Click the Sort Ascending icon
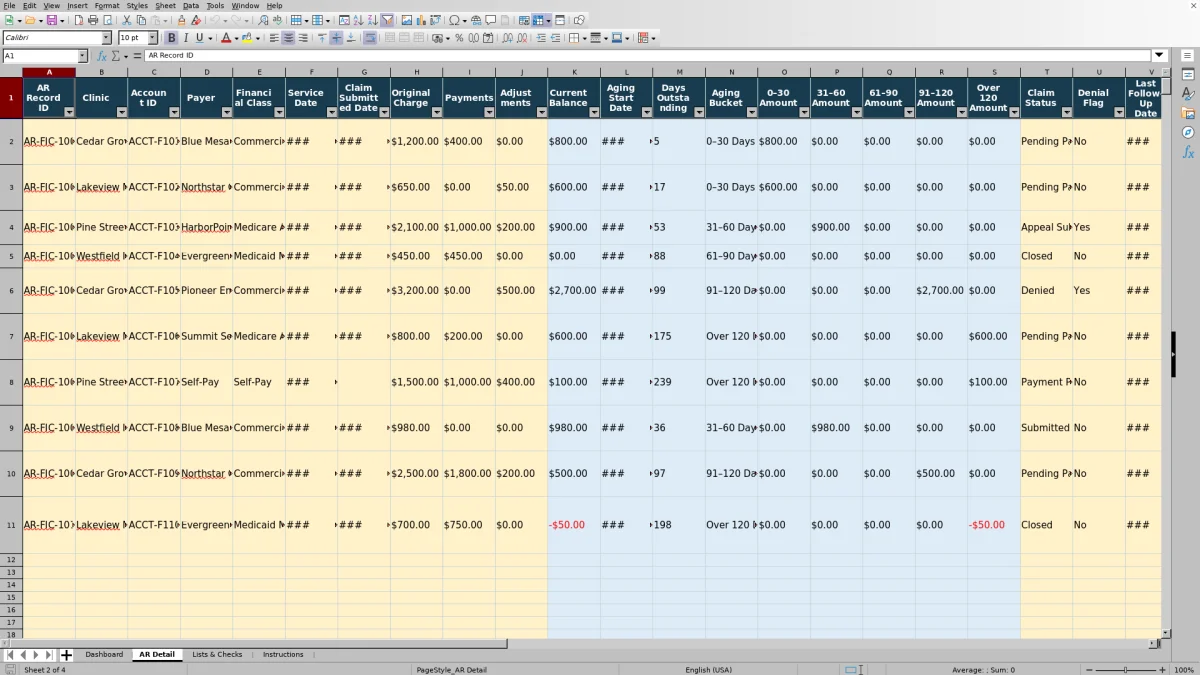The width and height of the screenshot is (1200, 675). click(x=358, y=20)
